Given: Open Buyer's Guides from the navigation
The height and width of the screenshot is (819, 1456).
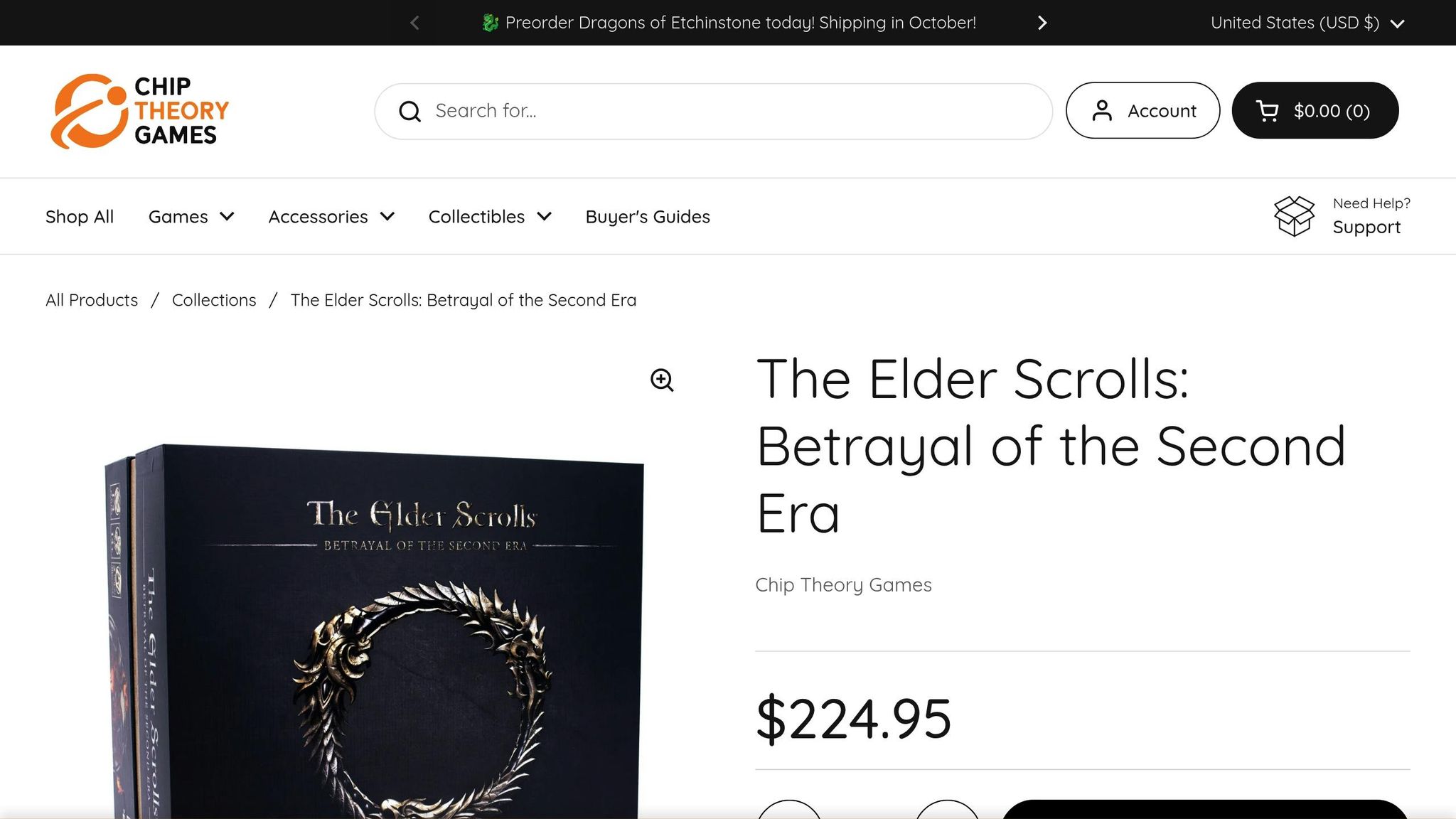Looking at the screenshot, I should tap(647, 216).
